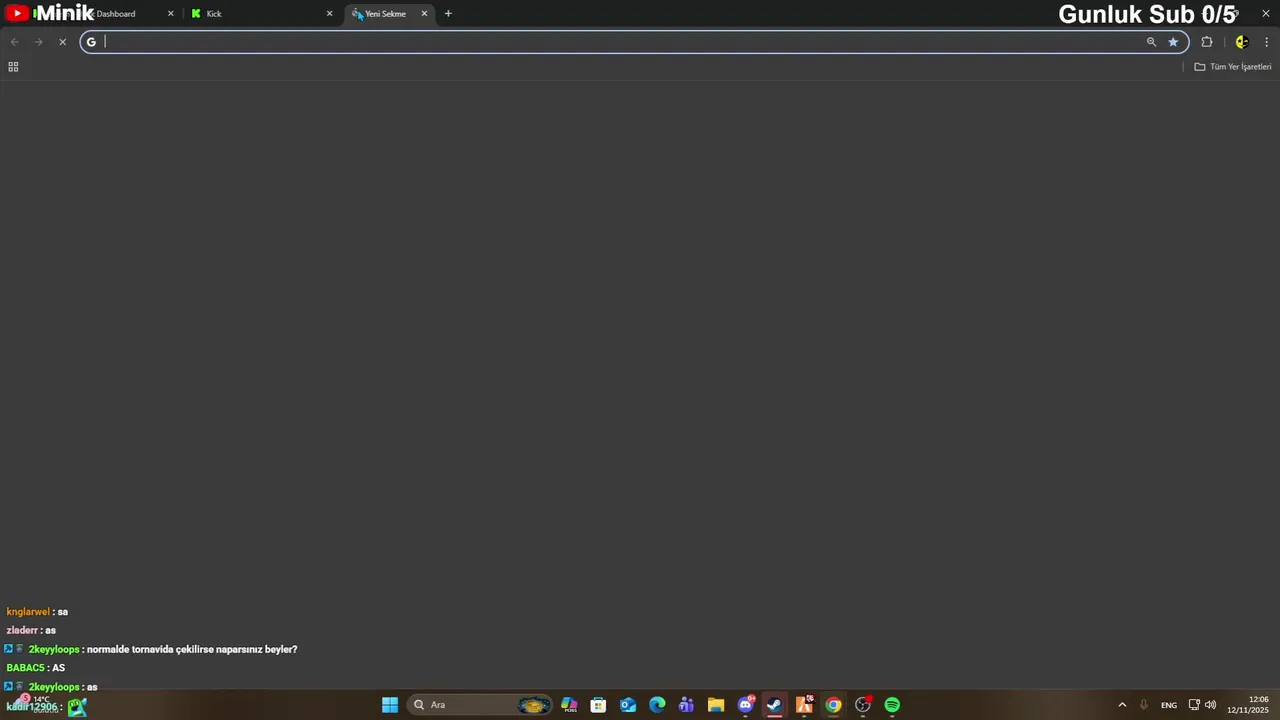Open Spotify from the taskbar
This screenshot has width=1280, height=720.
[892, 705]
